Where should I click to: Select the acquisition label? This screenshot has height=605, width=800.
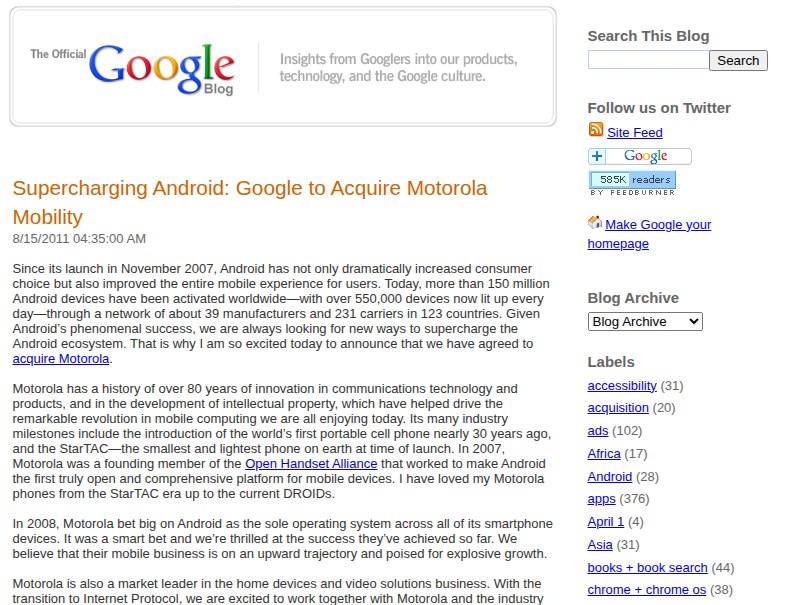pyautogui.click(x=618, y=408)
